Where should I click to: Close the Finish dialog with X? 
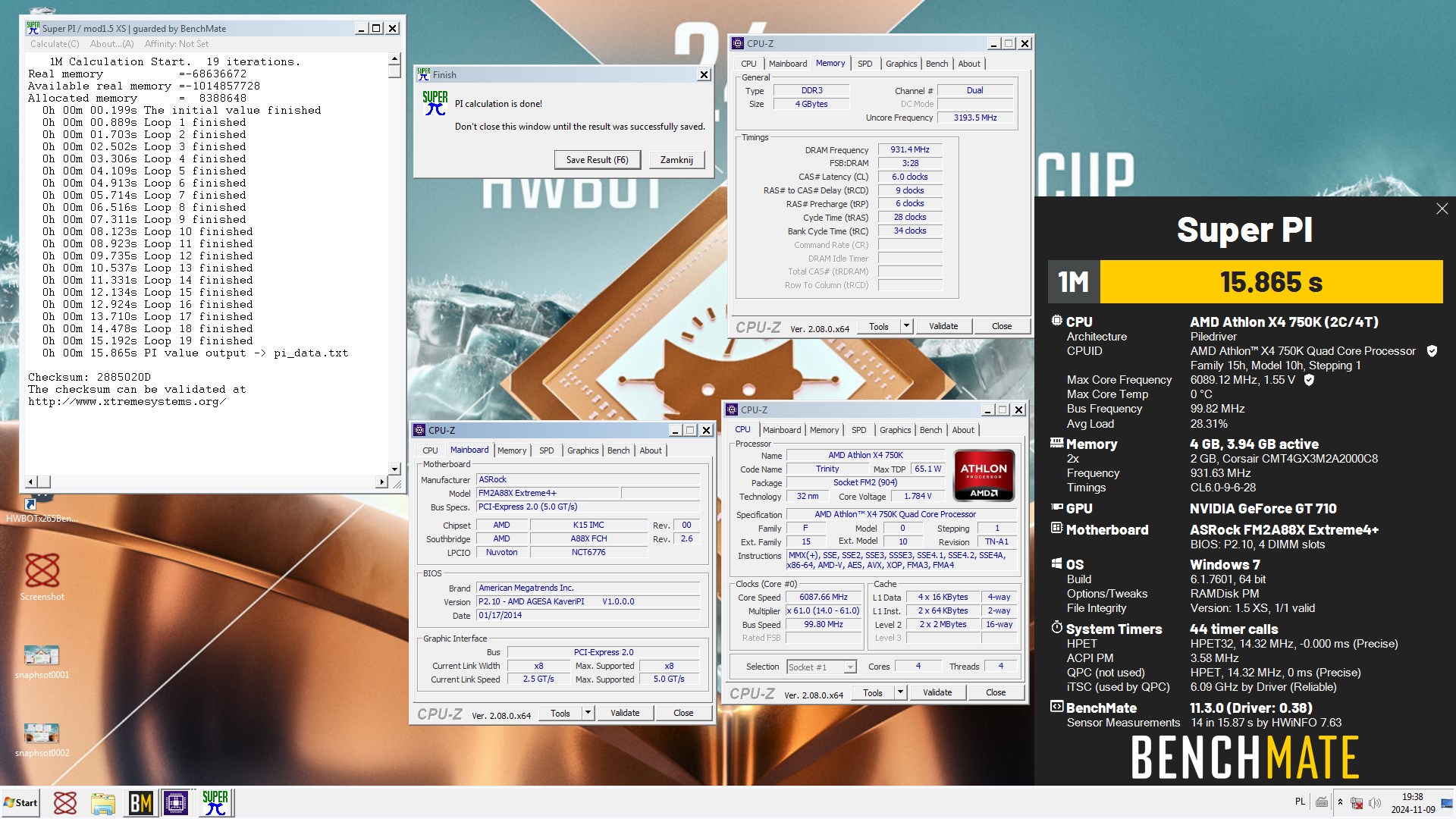704,74
